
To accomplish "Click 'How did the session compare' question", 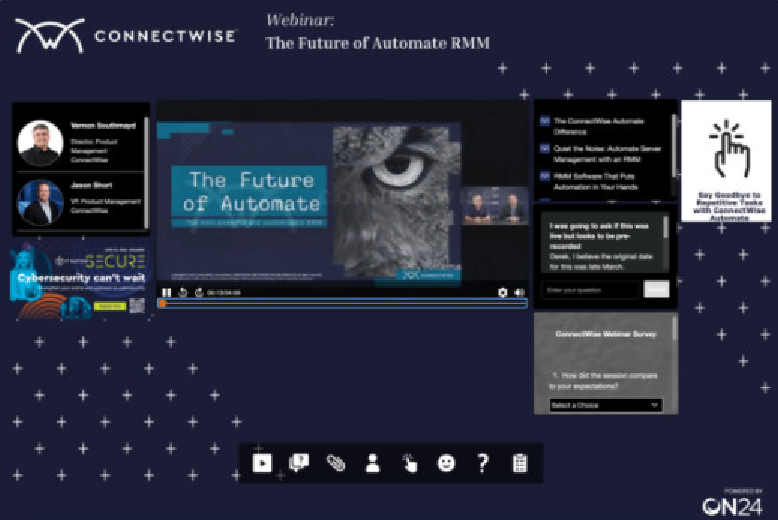I will [x=603, y=381].
